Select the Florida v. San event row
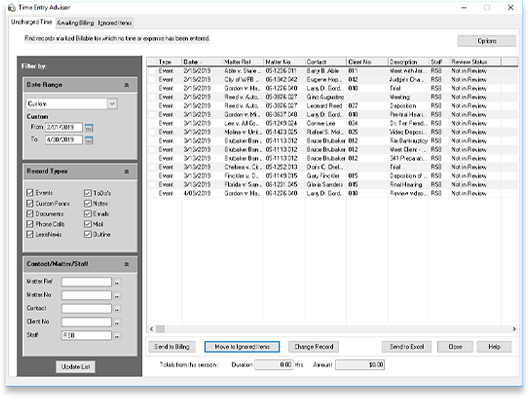Image resolution: width=529 pixels, height=398 pixels. [332, 184]
